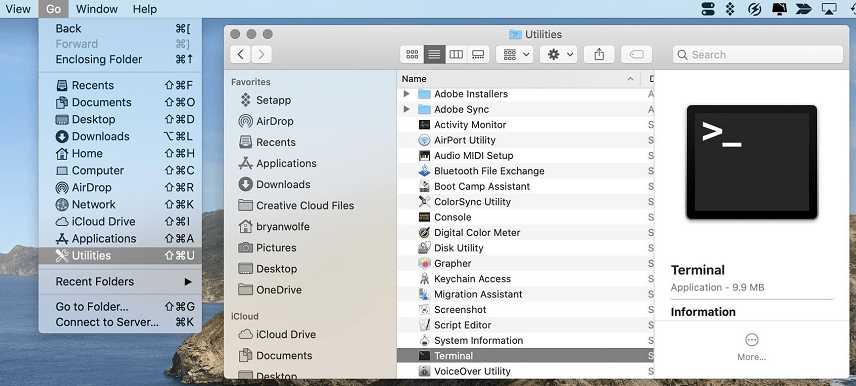The image size is (856, 386).
Task: Click the Share toolbar button
Action: click(x=599, y=55)
